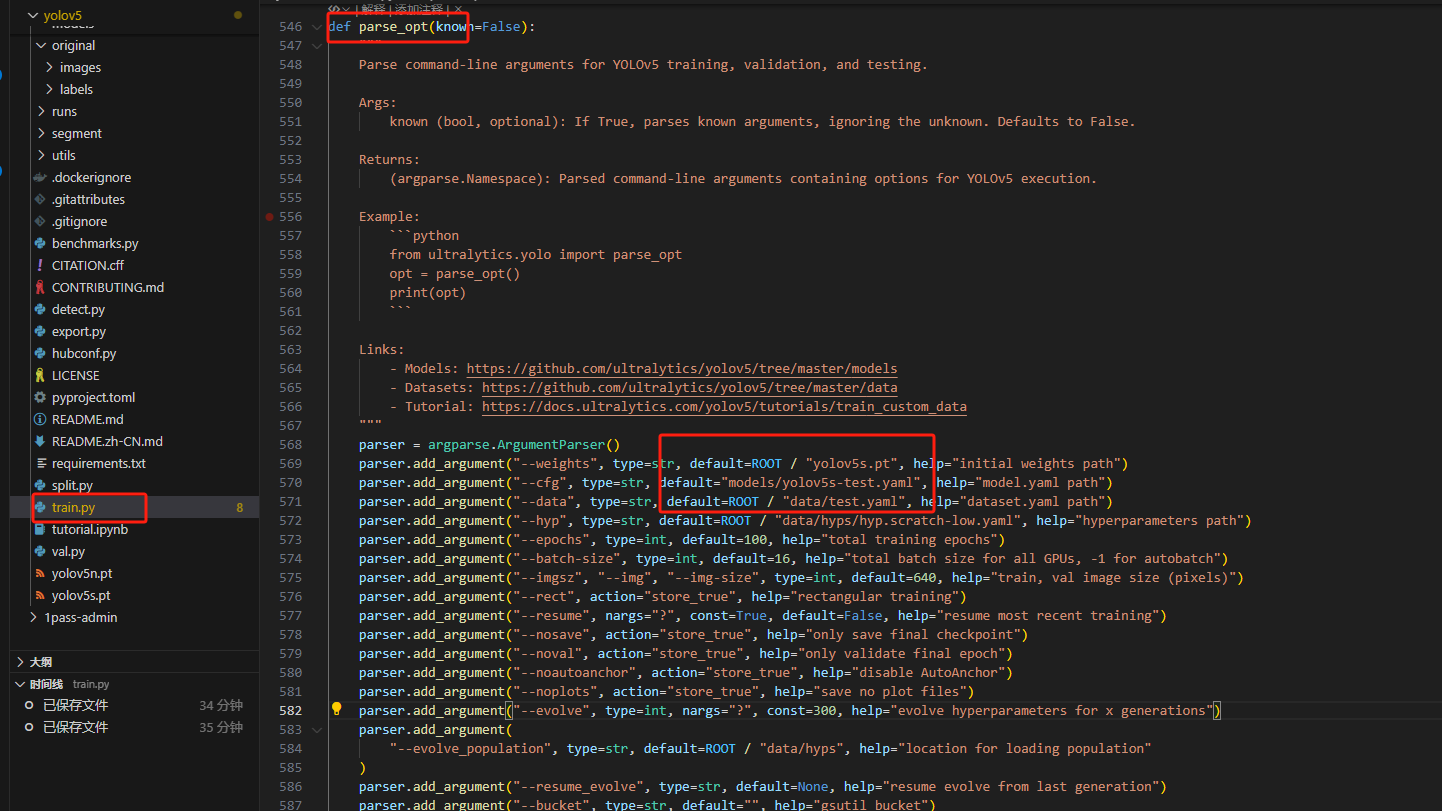Click "data/test.yaml" string on line 571
Screen dimensions: 1442x811
click(x=843, y=501)
